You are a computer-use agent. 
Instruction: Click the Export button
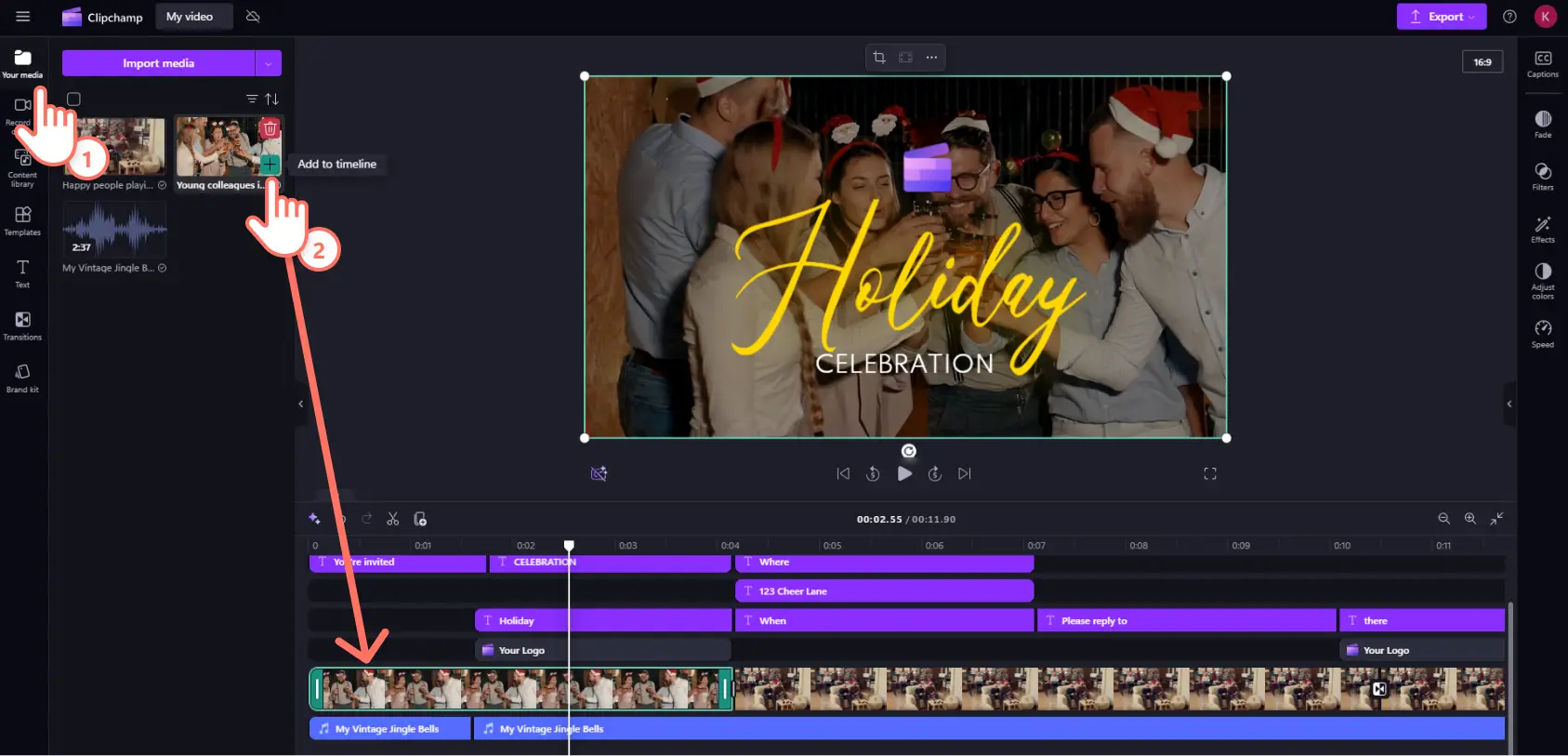[1441, 17]
